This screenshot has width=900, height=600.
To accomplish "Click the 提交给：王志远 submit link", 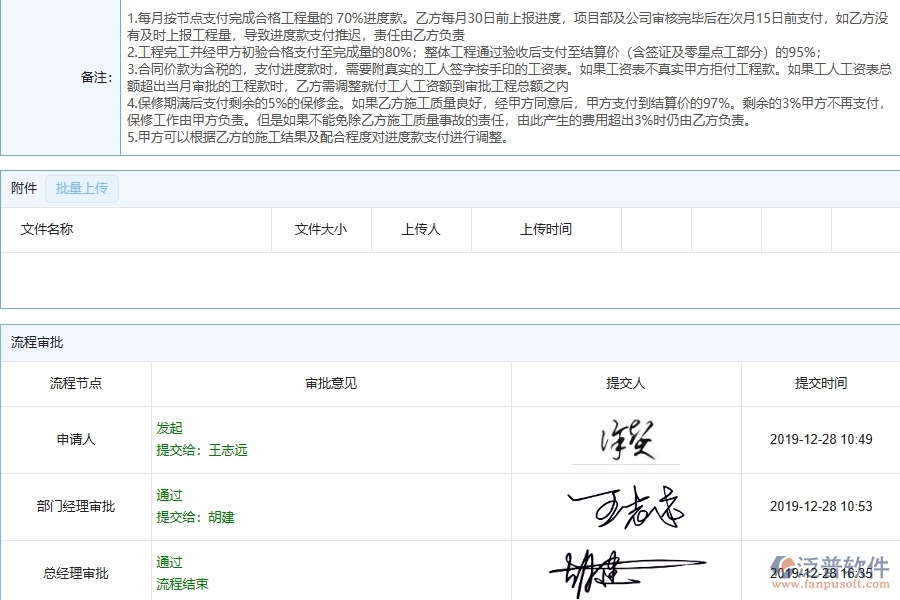I will tap(198, 450).
